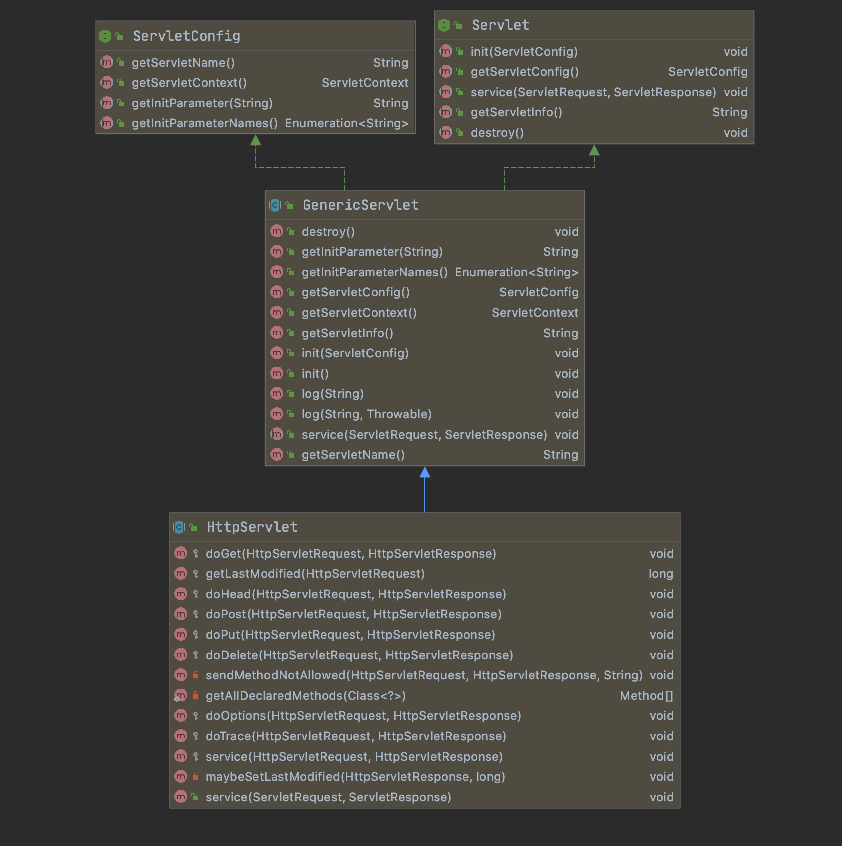
Task: Click method icon beside getServletContext() in ServletConfig
Action: (107, 83)
